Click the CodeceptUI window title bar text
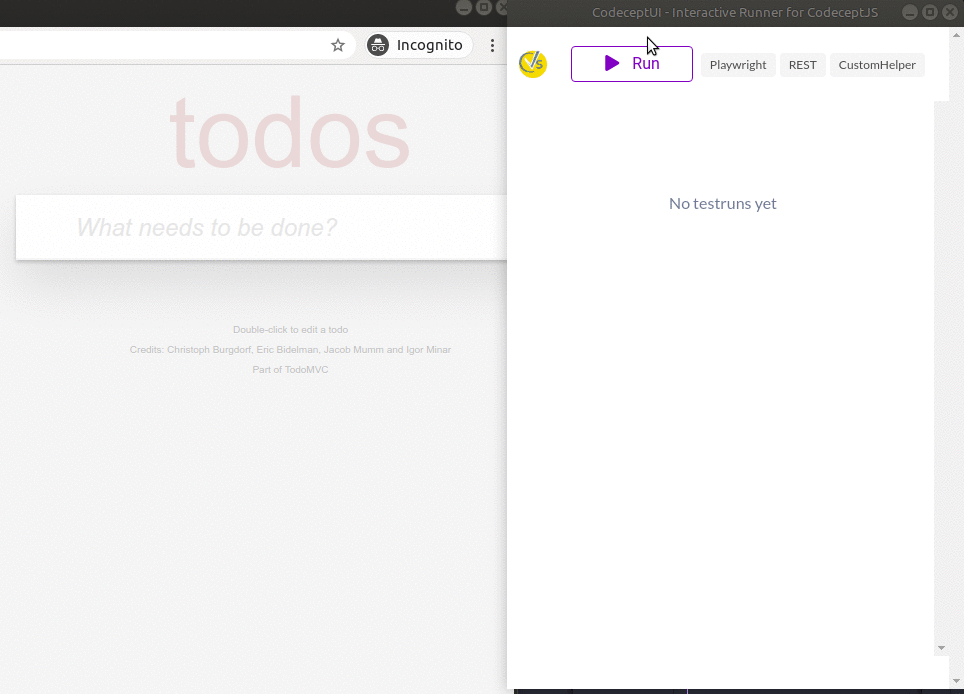Image resolution: width=964 pixels, height=694 pixels. (x=735, y=12)
